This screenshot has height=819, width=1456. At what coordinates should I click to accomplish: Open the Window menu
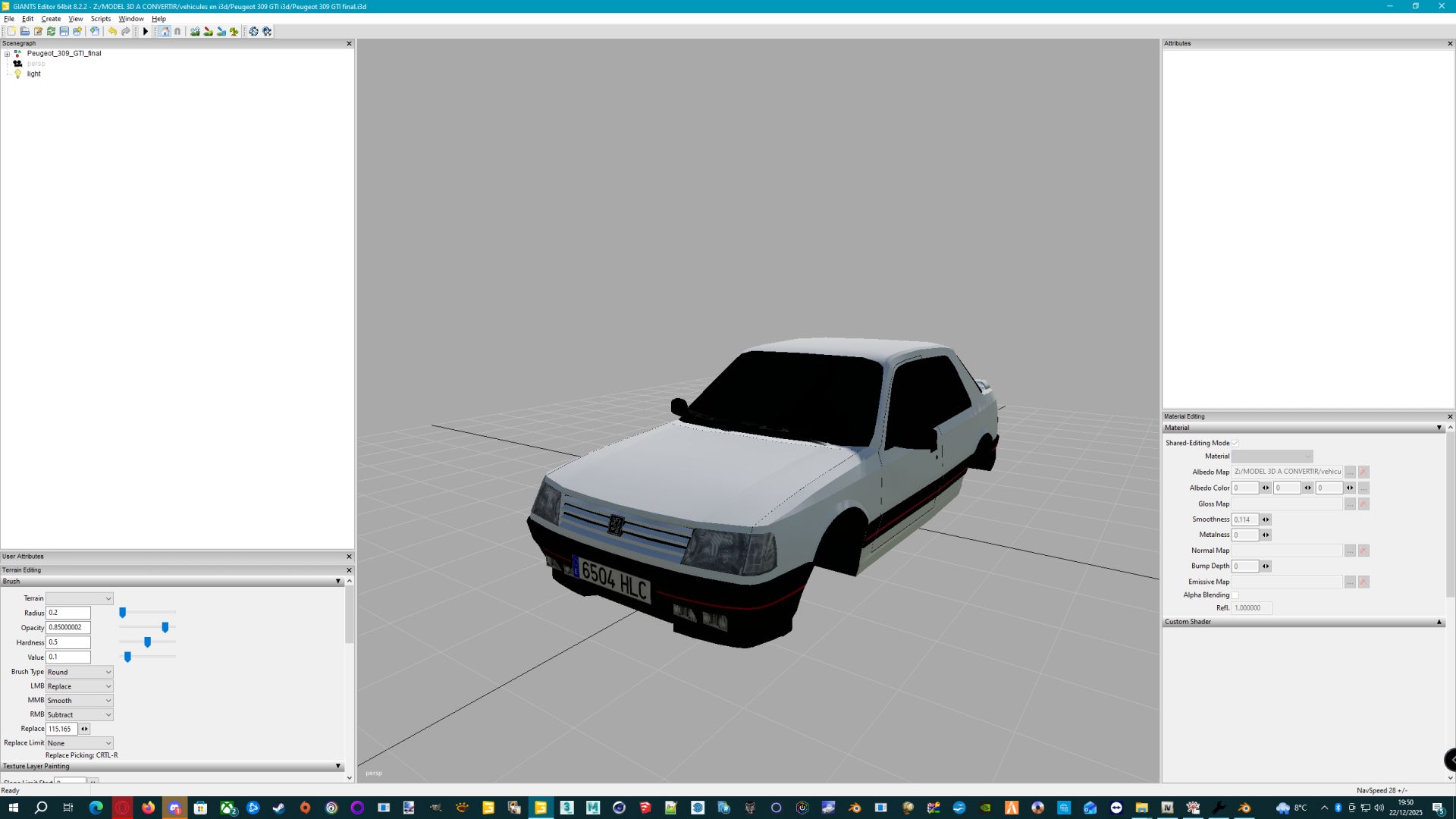click(x=130, y=18)
